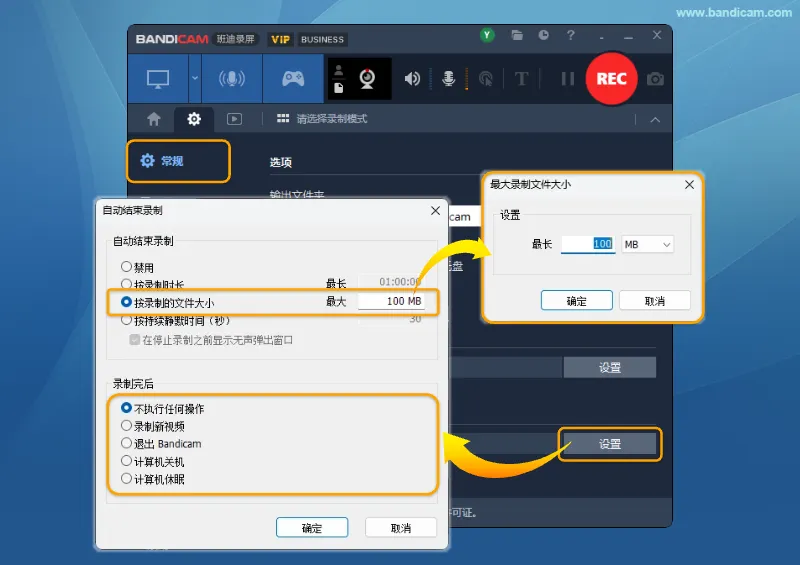Image resolution: width=800 pixels, height=565 pixels.
Task: Click 班迪录屏 label in title bar
Action: [235, 39]
